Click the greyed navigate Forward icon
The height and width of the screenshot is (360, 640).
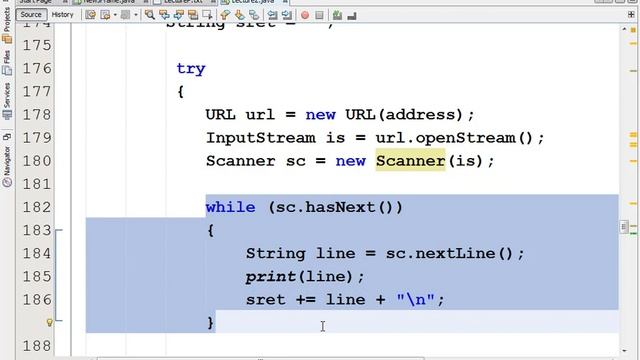coord(125,16)
